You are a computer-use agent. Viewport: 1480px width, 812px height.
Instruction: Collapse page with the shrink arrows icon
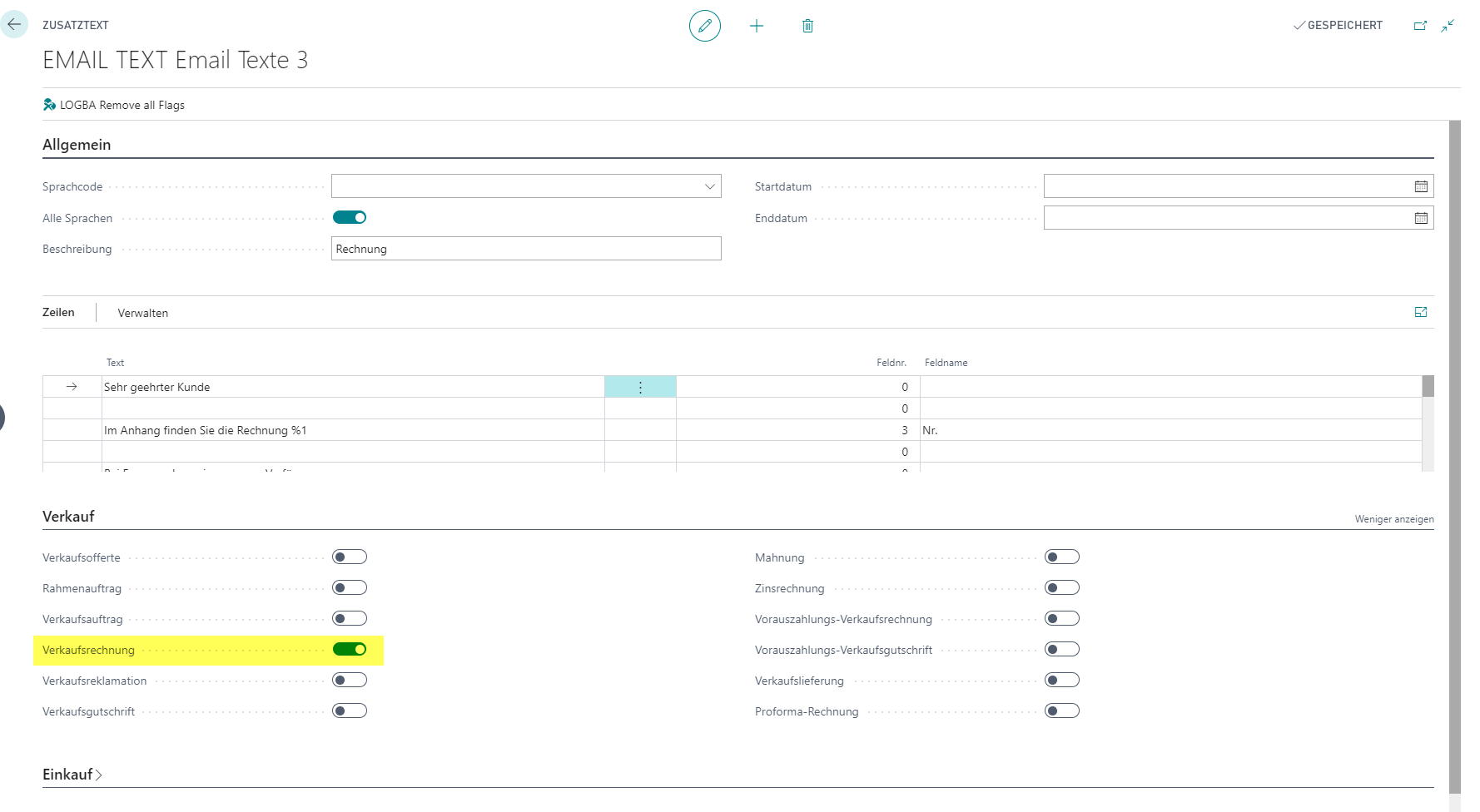coord(1448,26)
